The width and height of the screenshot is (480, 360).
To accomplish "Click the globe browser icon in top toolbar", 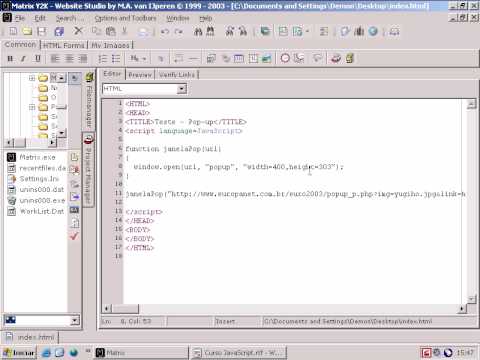I will (373, 31).
